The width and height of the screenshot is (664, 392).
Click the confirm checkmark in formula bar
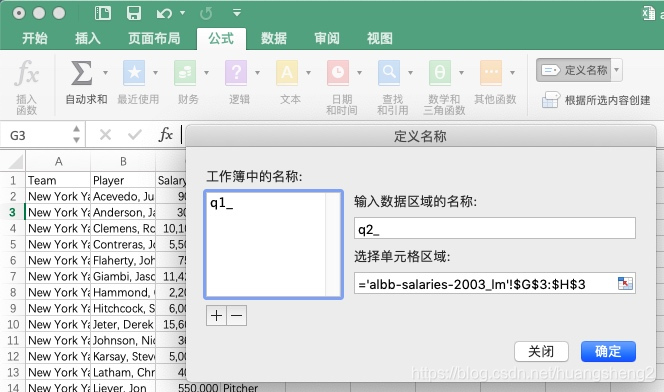135,135
